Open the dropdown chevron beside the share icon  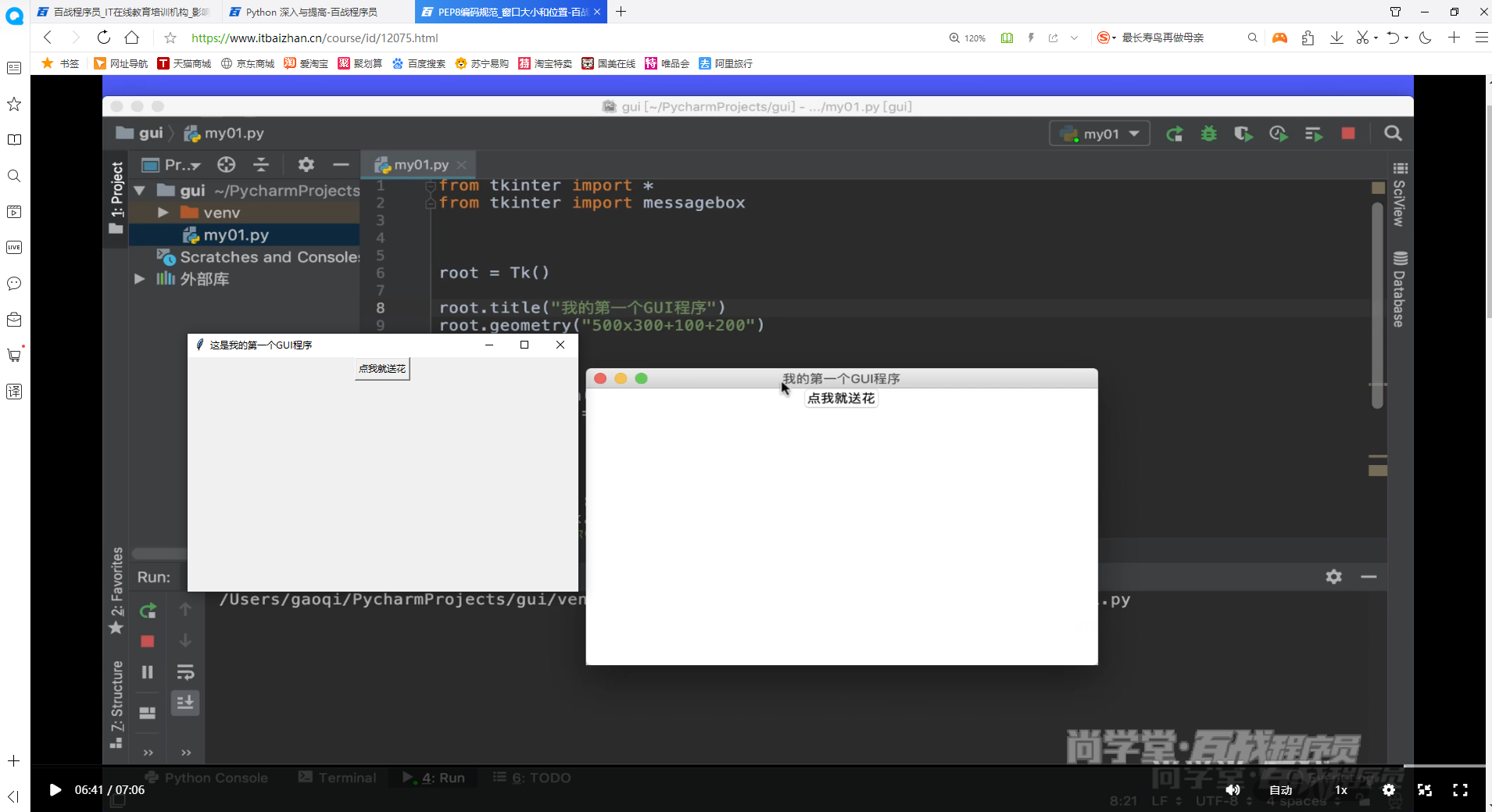[x=1074, y=38]
